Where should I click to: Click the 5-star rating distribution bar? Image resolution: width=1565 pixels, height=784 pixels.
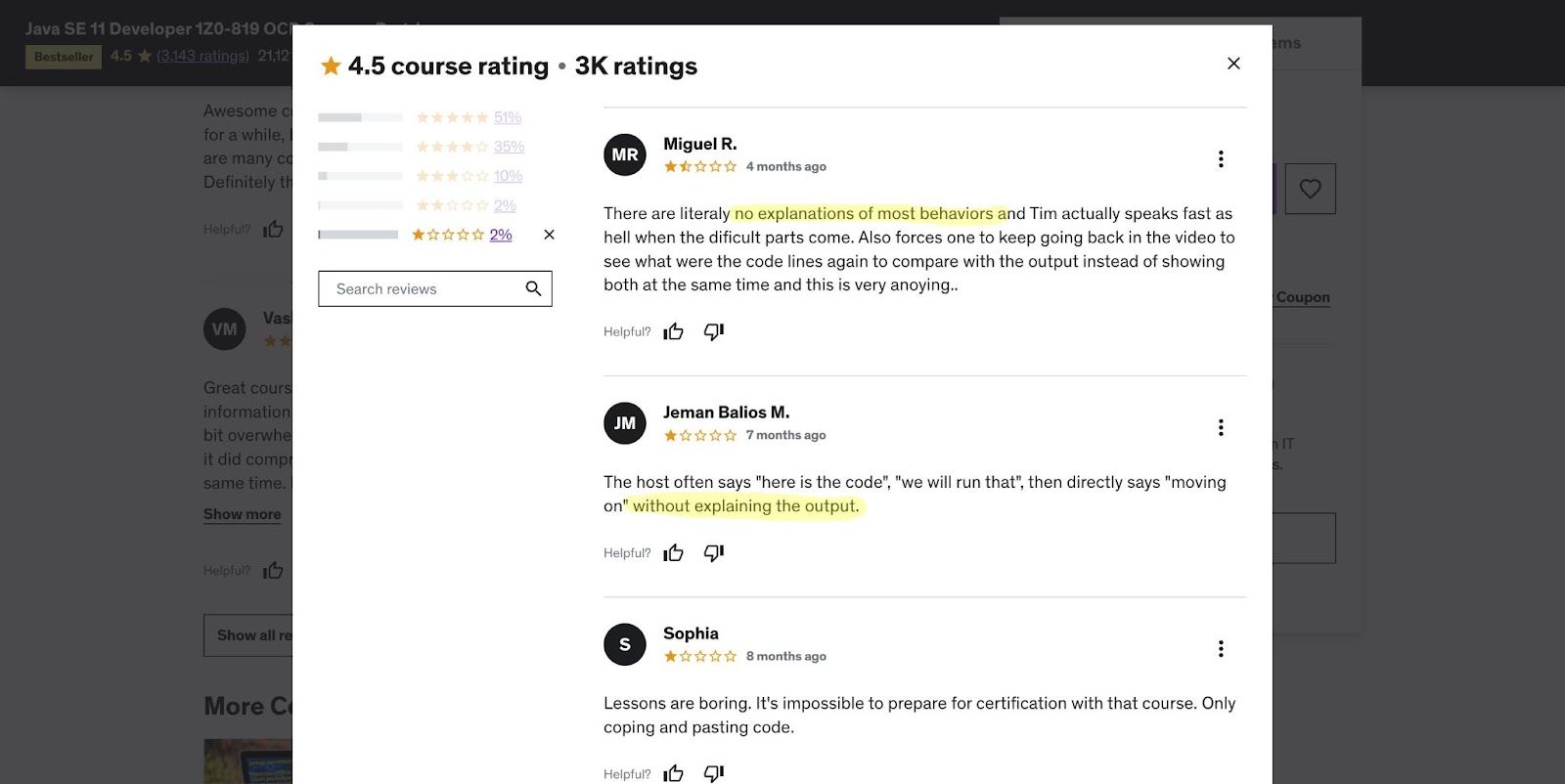[x=359, y=116]
